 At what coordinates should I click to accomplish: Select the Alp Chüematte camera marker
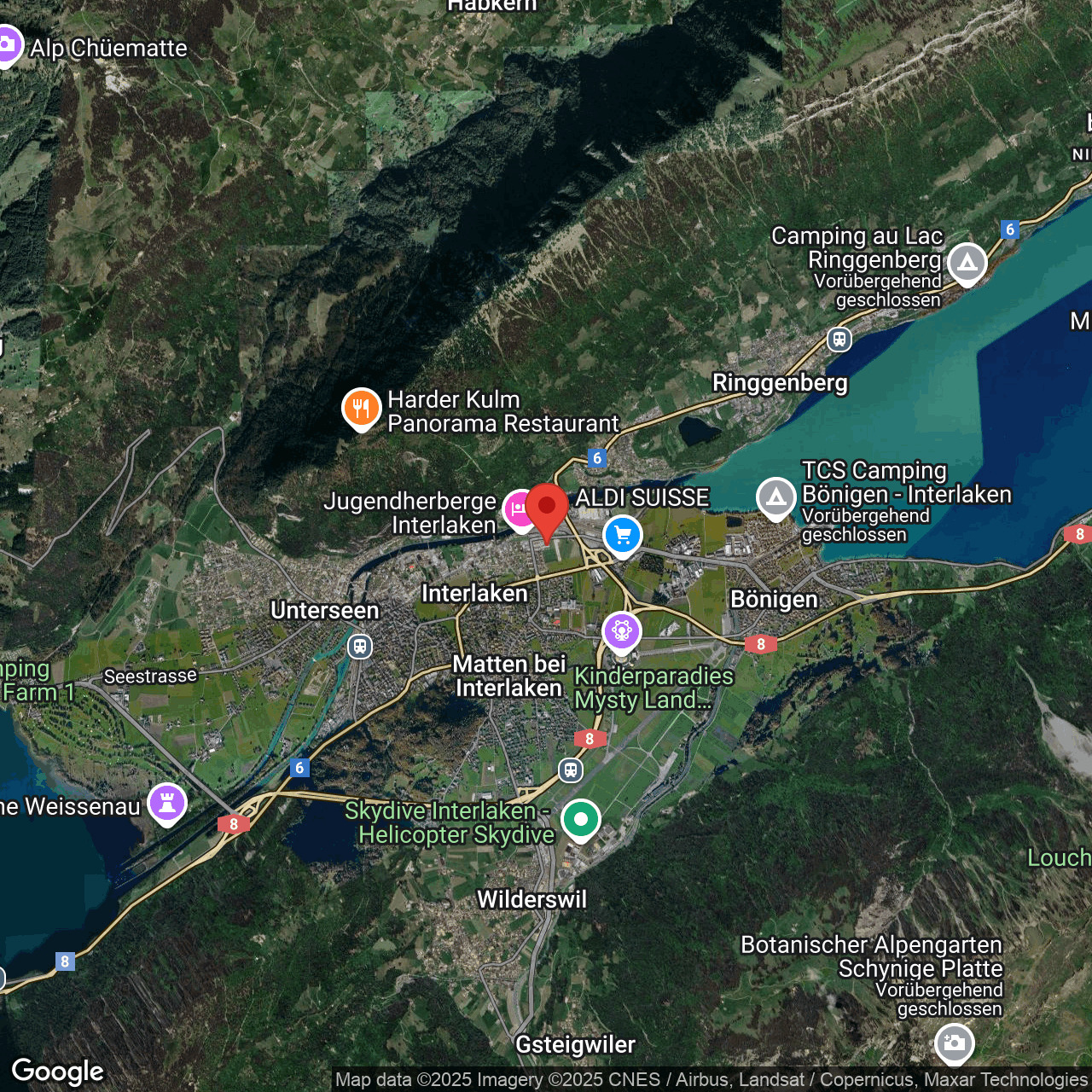point(9,44)
